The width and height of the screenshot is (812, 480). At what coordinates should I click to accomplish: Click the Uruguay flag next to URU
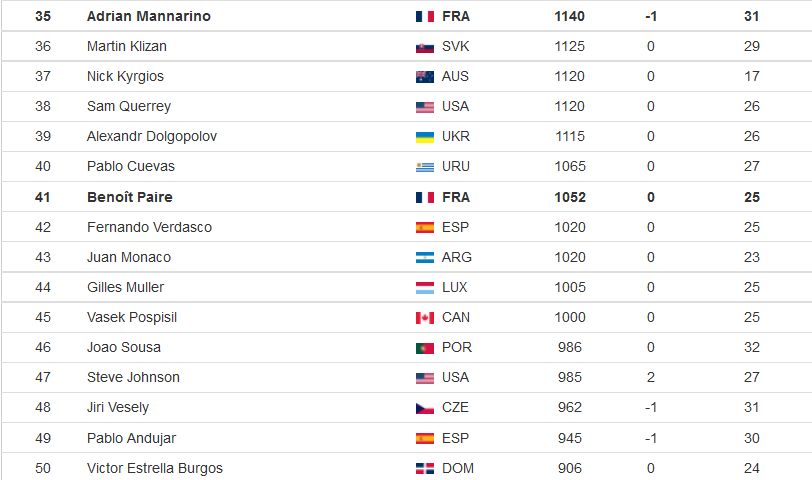click(425, 167)
